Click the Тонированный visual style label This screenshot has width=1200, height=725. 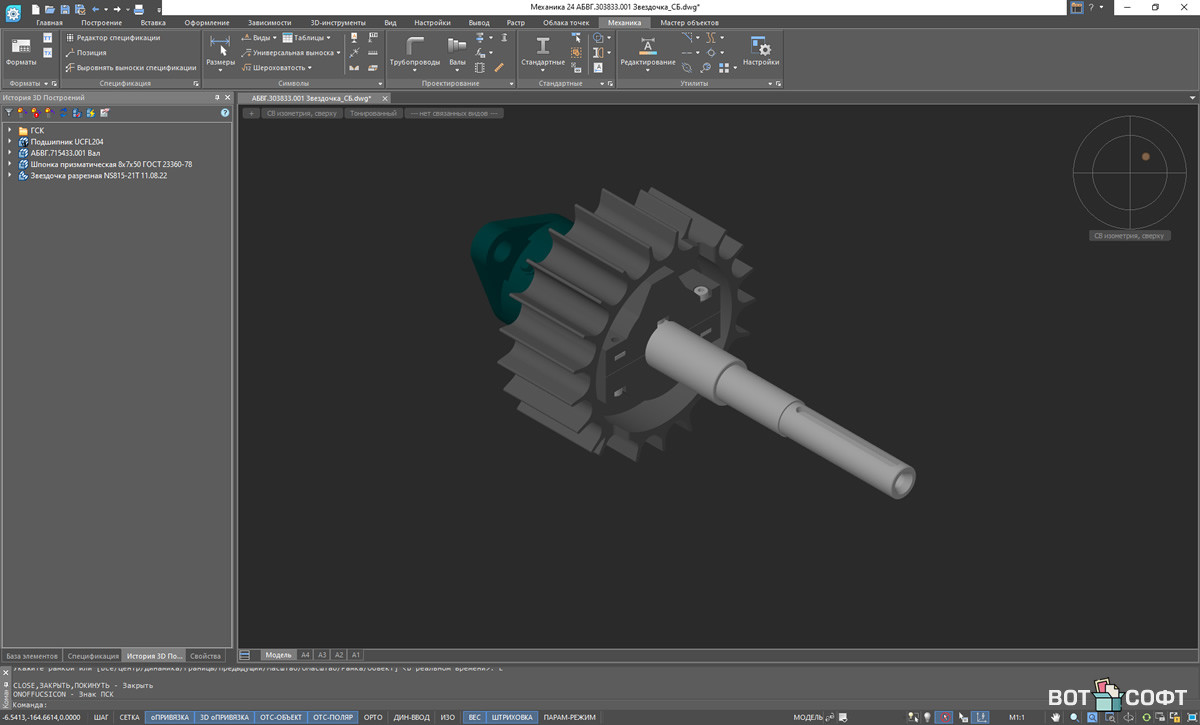click(x=373, y=114)
